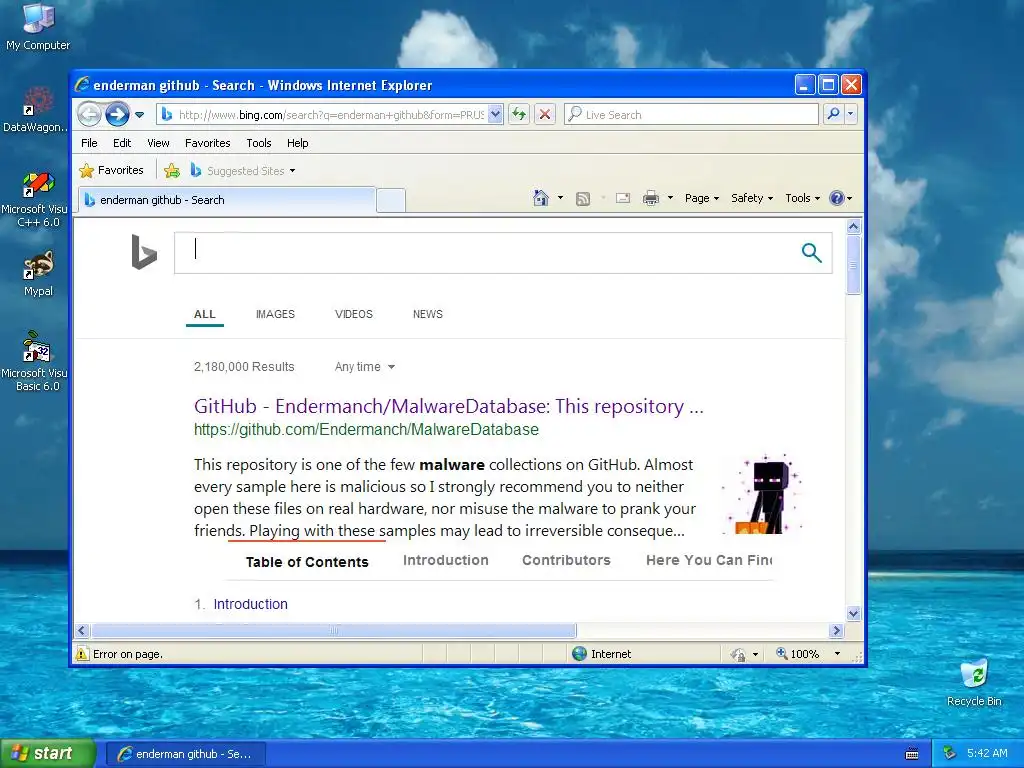Select Here You Can Find section tab
Viewport: 1024px width, 768px height.
709,560
